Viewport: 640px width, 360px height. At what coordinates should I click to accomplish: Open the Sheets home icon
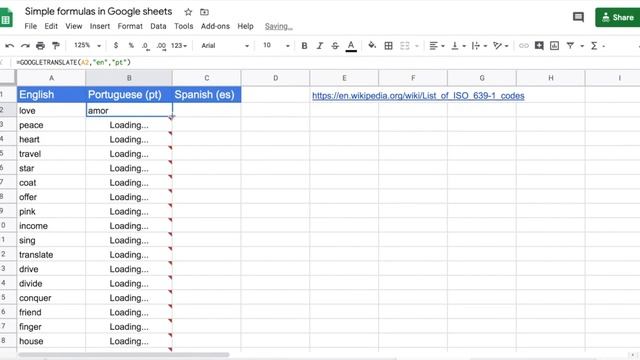click(x=6, y=18)
